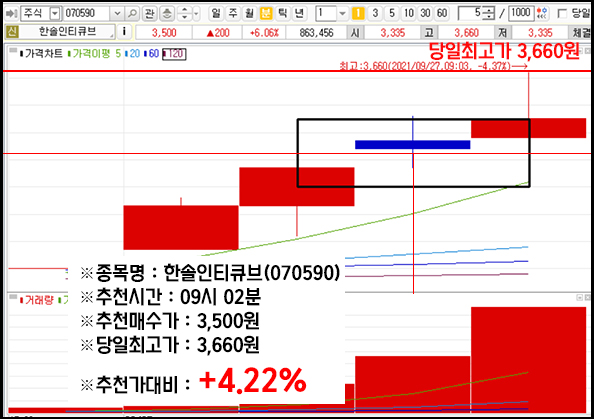Click the 체결 button
The width and height of the screenshot is (594, 419).
point(581,32)
